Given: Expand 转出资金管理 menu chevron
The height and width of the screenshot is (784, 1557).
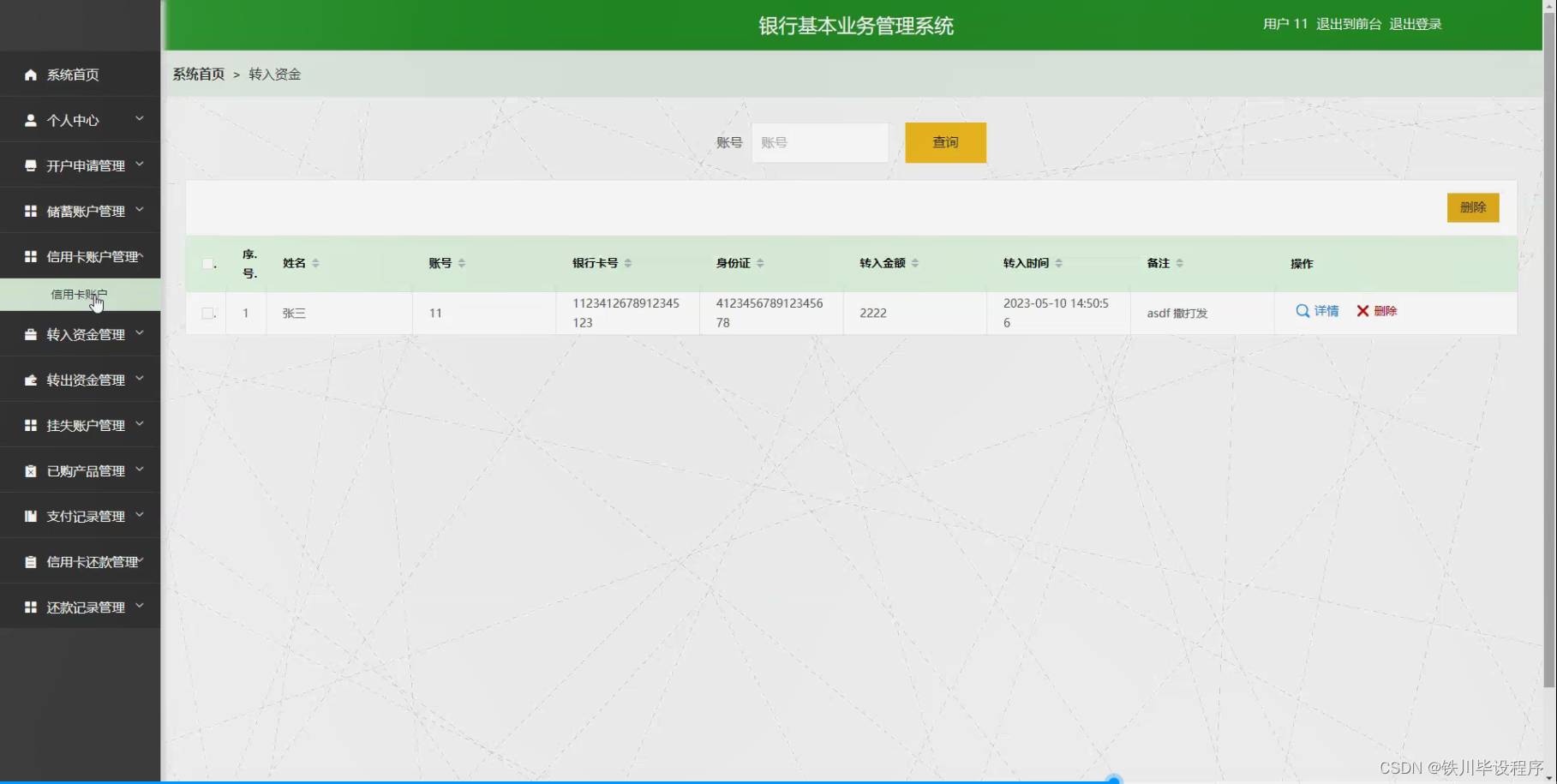Looking at the screenshot, I should pos(140,378).
